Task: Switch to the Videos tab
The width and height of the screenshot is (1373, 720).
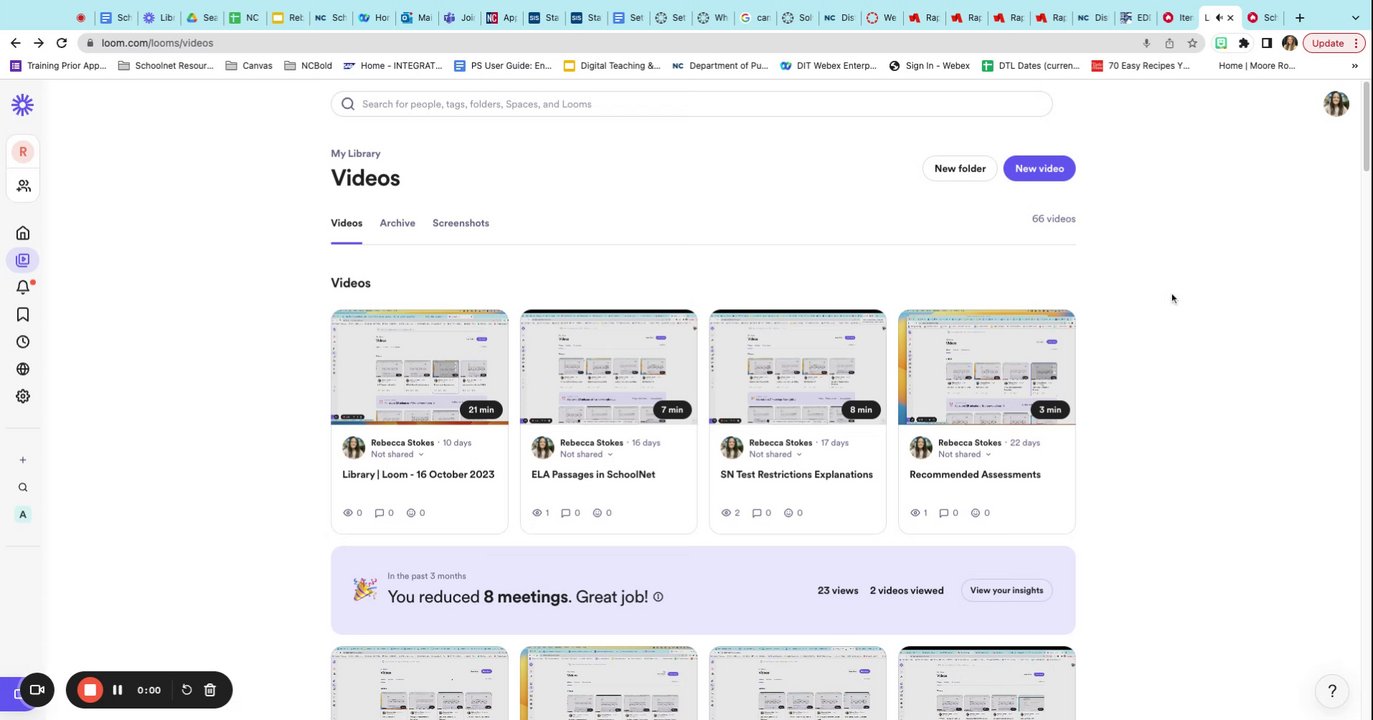Action: [347, 223]
